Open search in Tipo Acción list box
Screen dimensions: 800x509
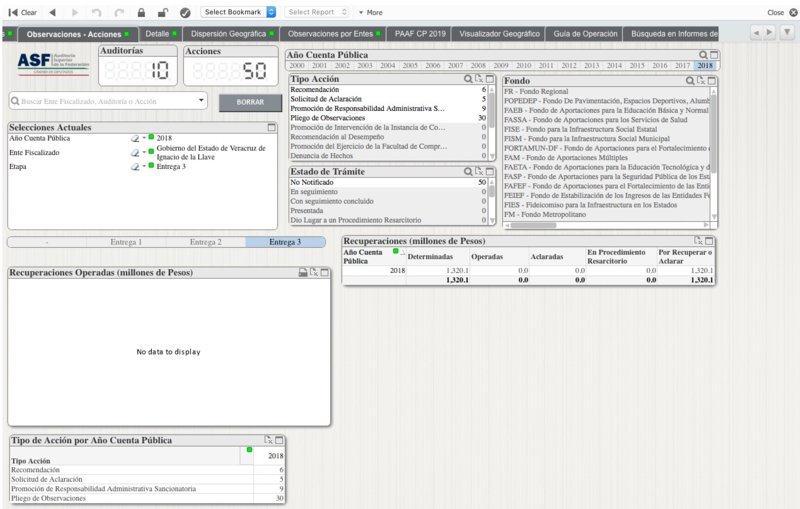(467, 79)
